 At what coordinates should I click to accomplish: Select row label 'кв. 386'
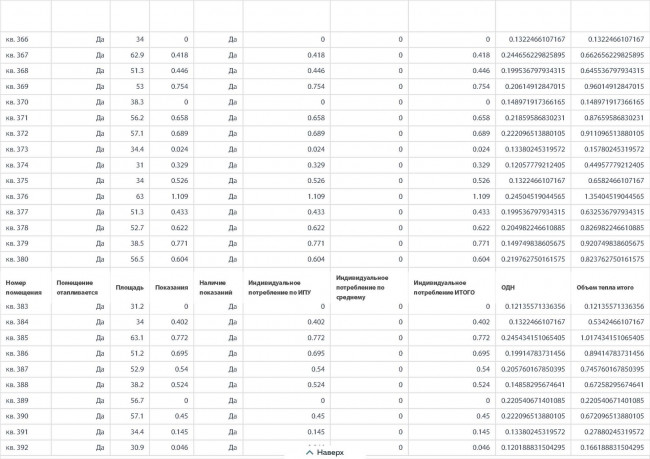(x=17, y=353)
